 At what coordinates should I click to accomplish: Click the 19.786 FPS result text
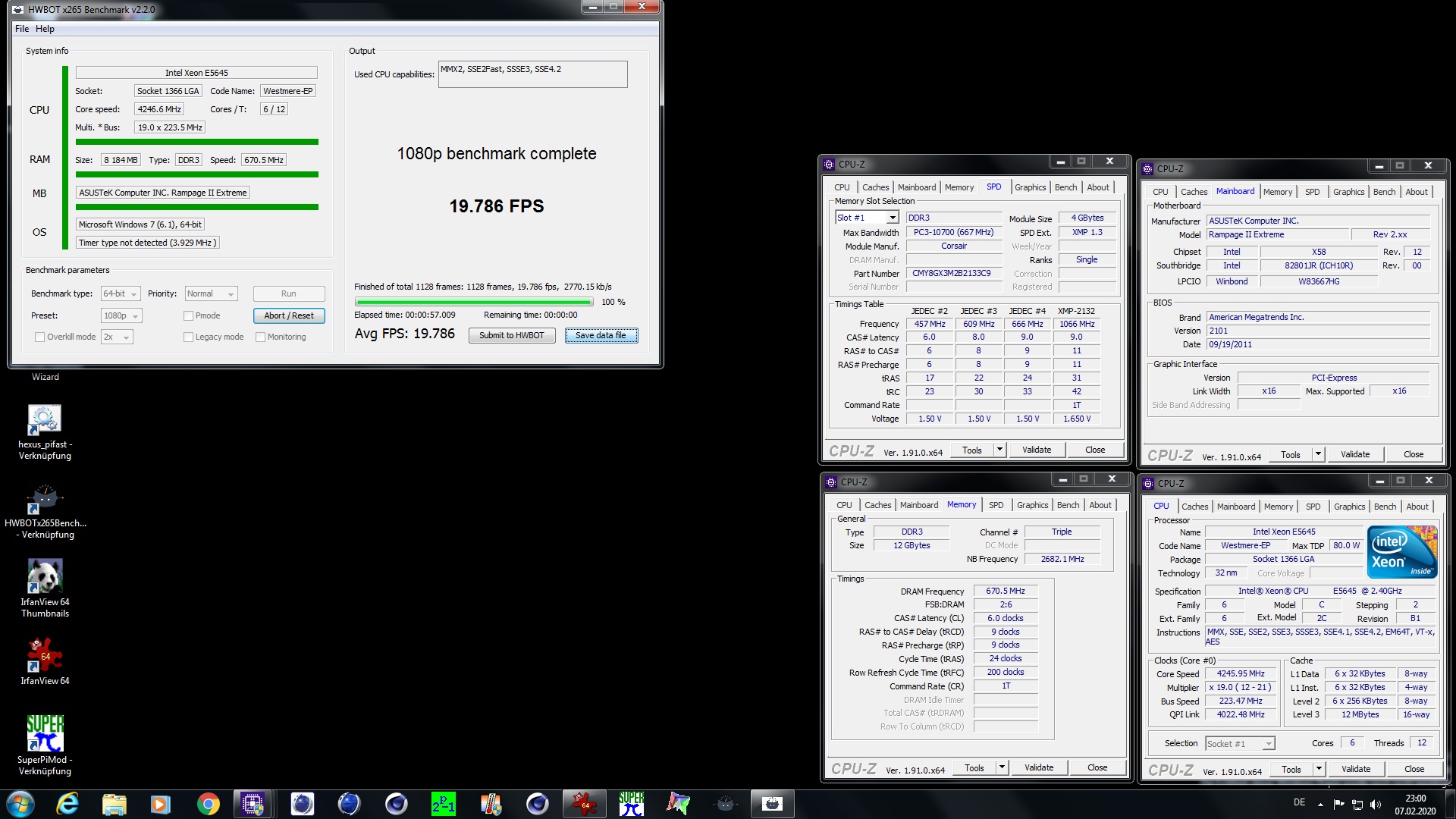click(x=496, y=206)
